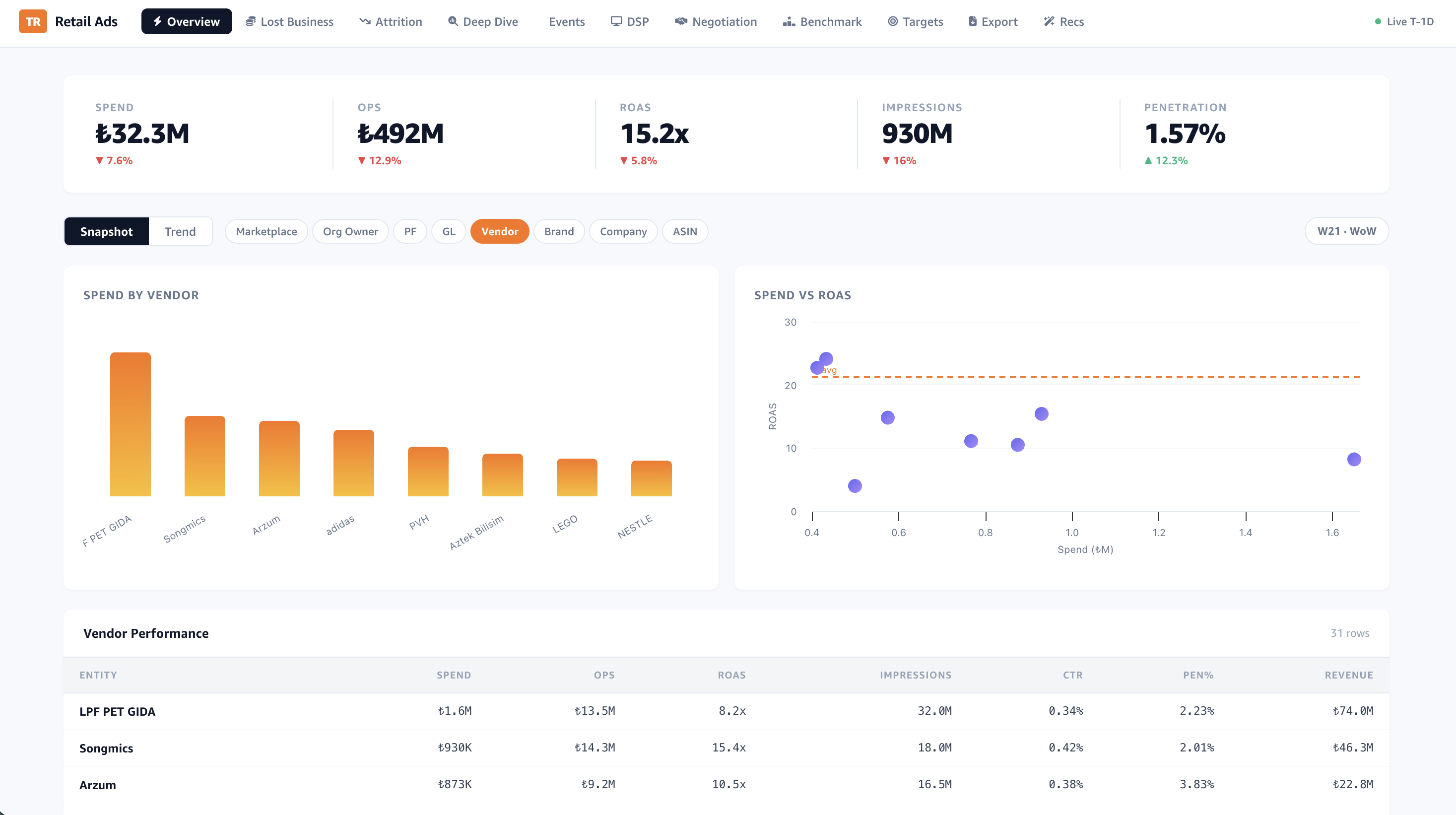1456x815 pixels.
Task: Sort table by OPS column header
Action: click(604, 675)
